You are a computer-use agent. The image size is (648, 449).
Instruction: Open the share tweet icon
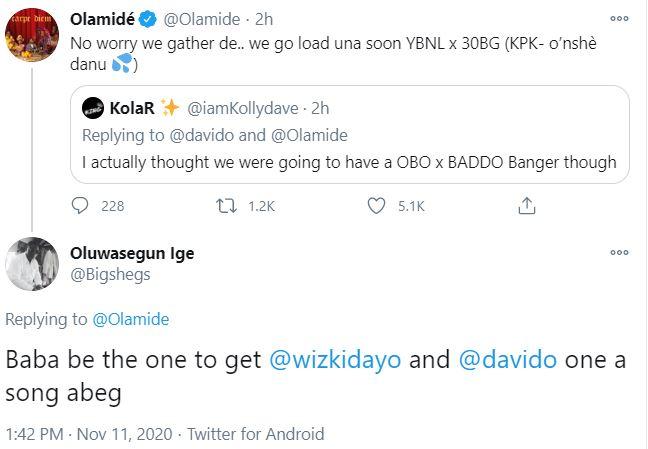(x=525, y=206)
